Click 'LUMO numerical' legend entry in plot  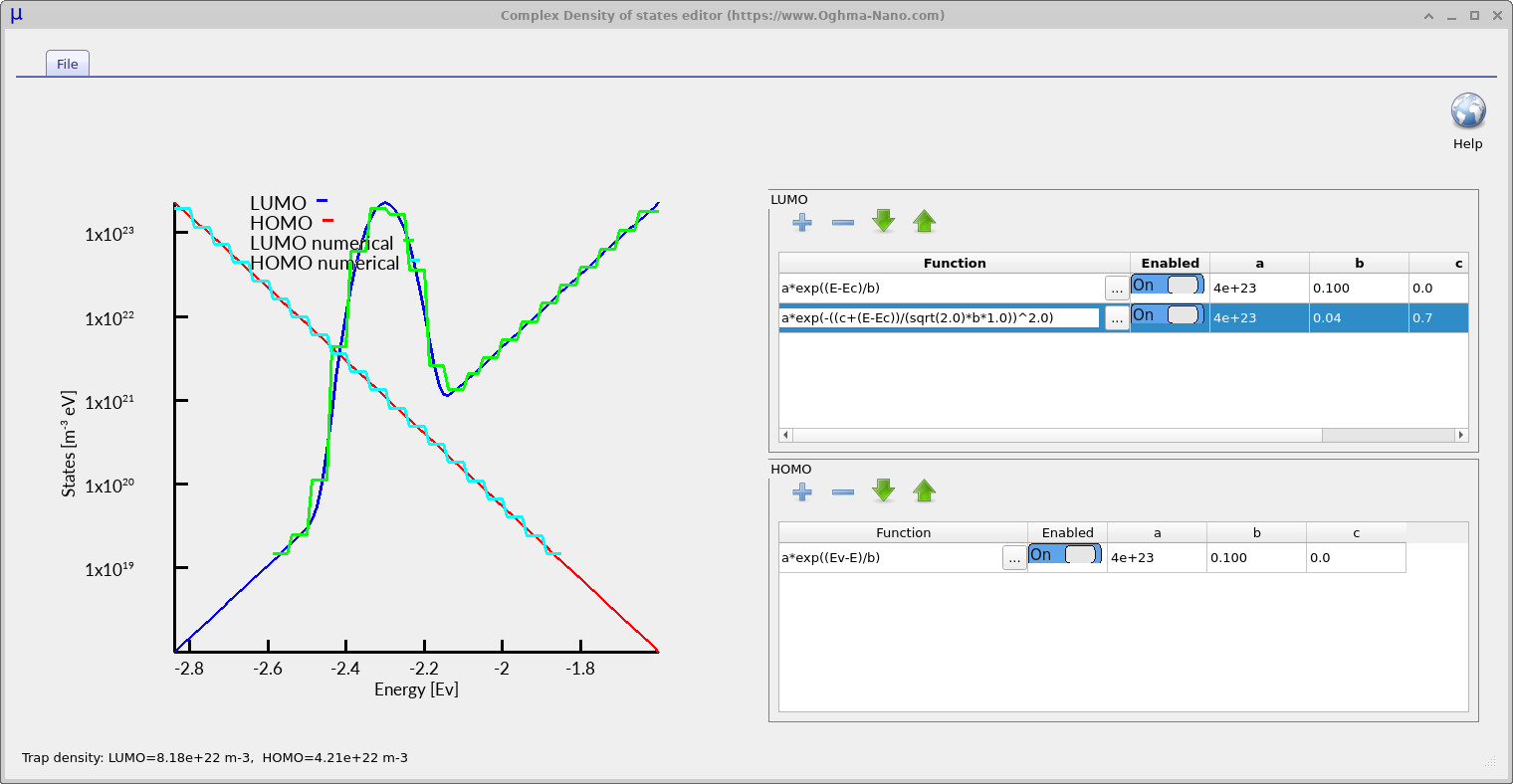pos(322,243)
